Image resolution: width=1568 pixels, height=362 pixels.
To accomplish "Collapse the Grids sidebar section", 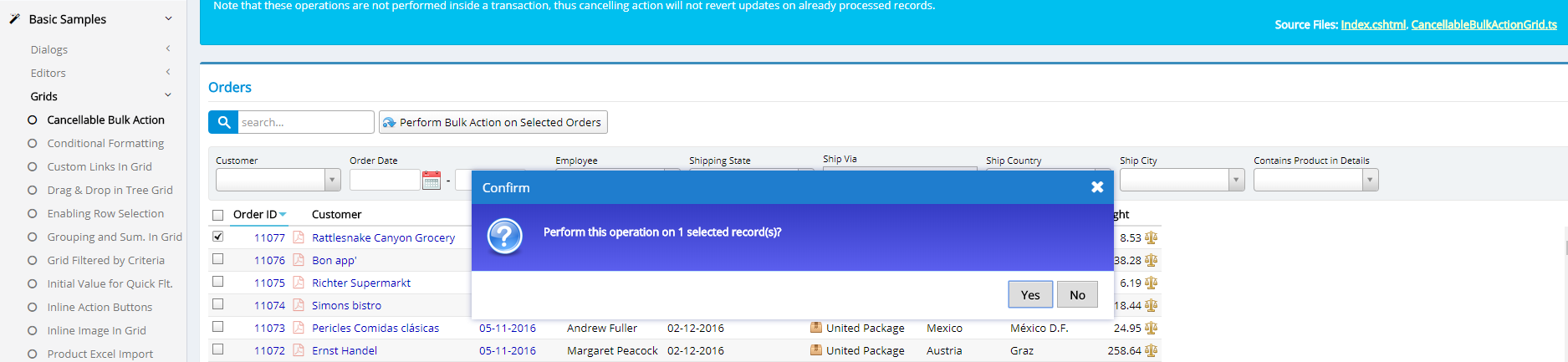I will [168, 95].
